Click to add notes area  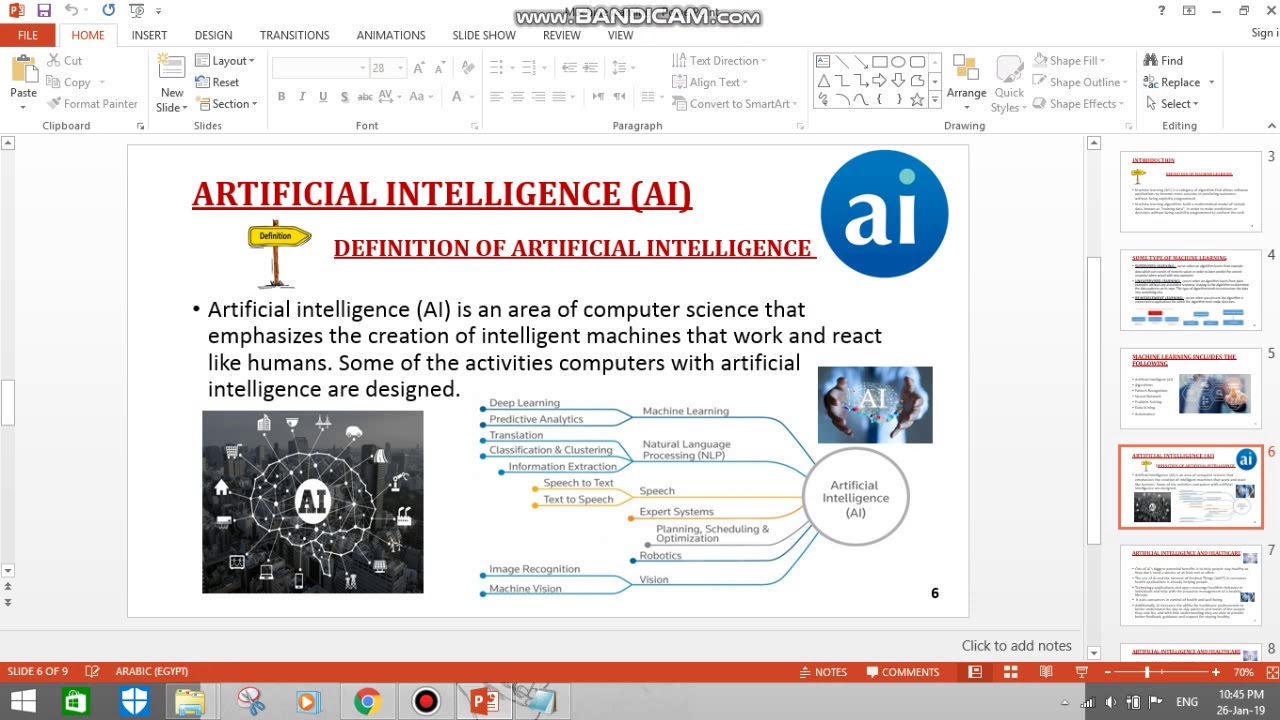coord(1016,646)
